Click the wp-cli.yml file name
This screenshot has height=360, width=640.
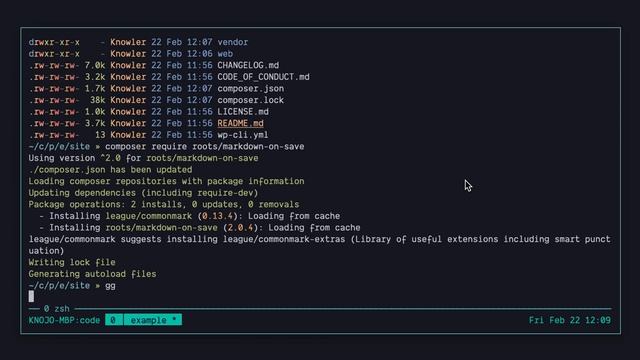point(243,135)
